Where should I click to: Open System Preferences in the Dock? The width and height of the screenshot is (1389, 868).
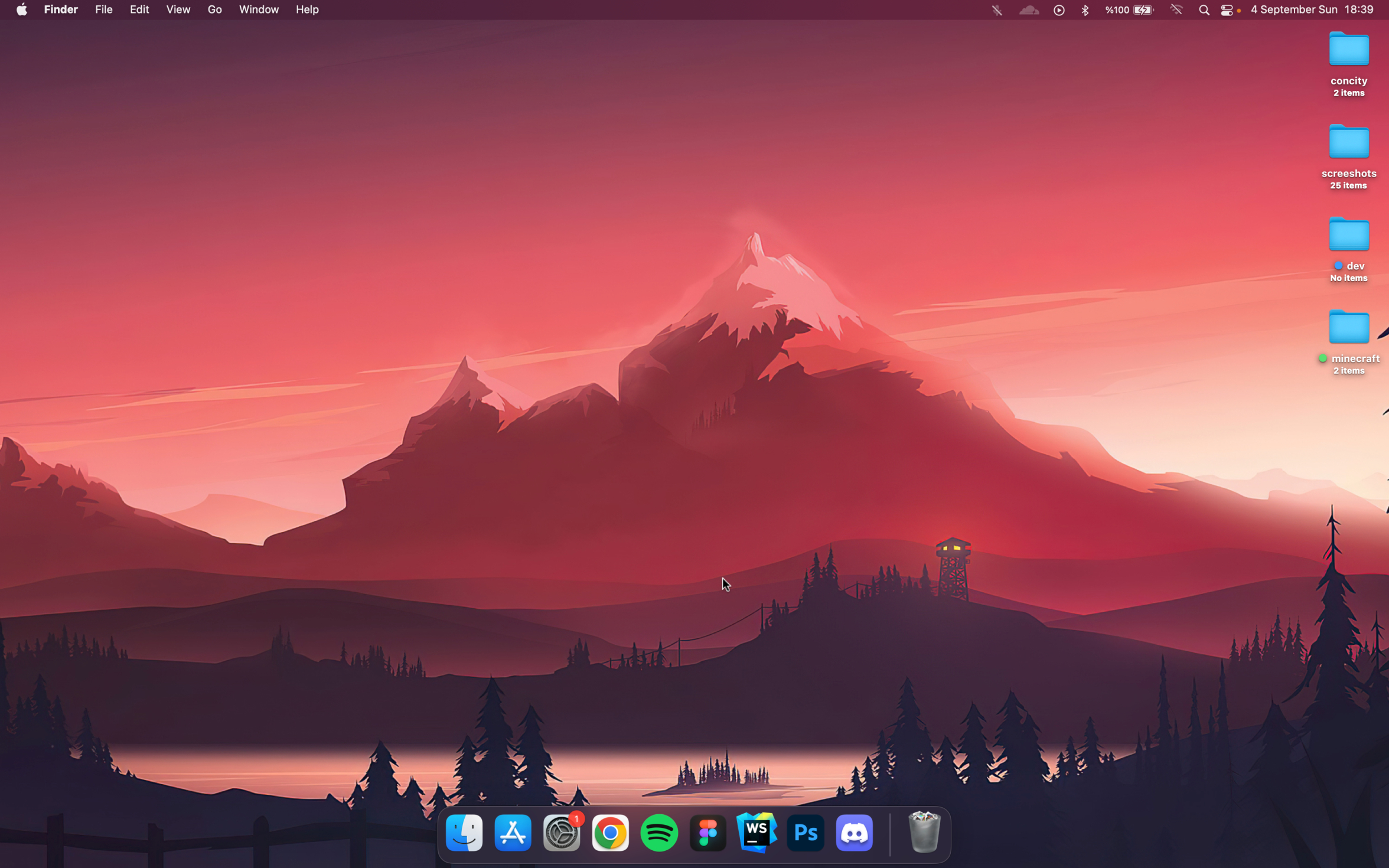pos(561,833)
